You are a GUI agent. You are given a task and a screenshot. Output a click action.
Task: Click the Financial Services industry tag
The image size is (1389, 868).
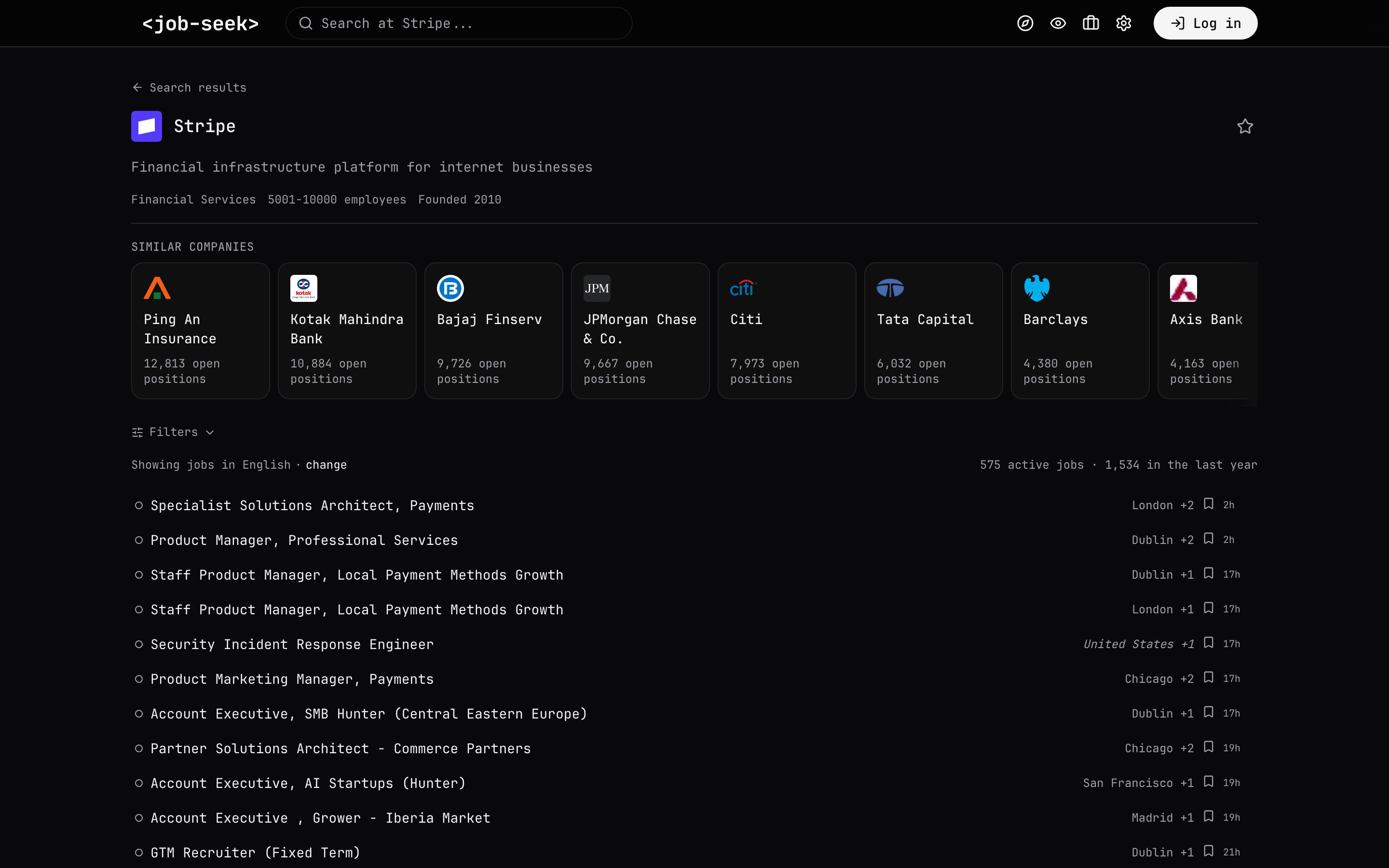point(193,200)
